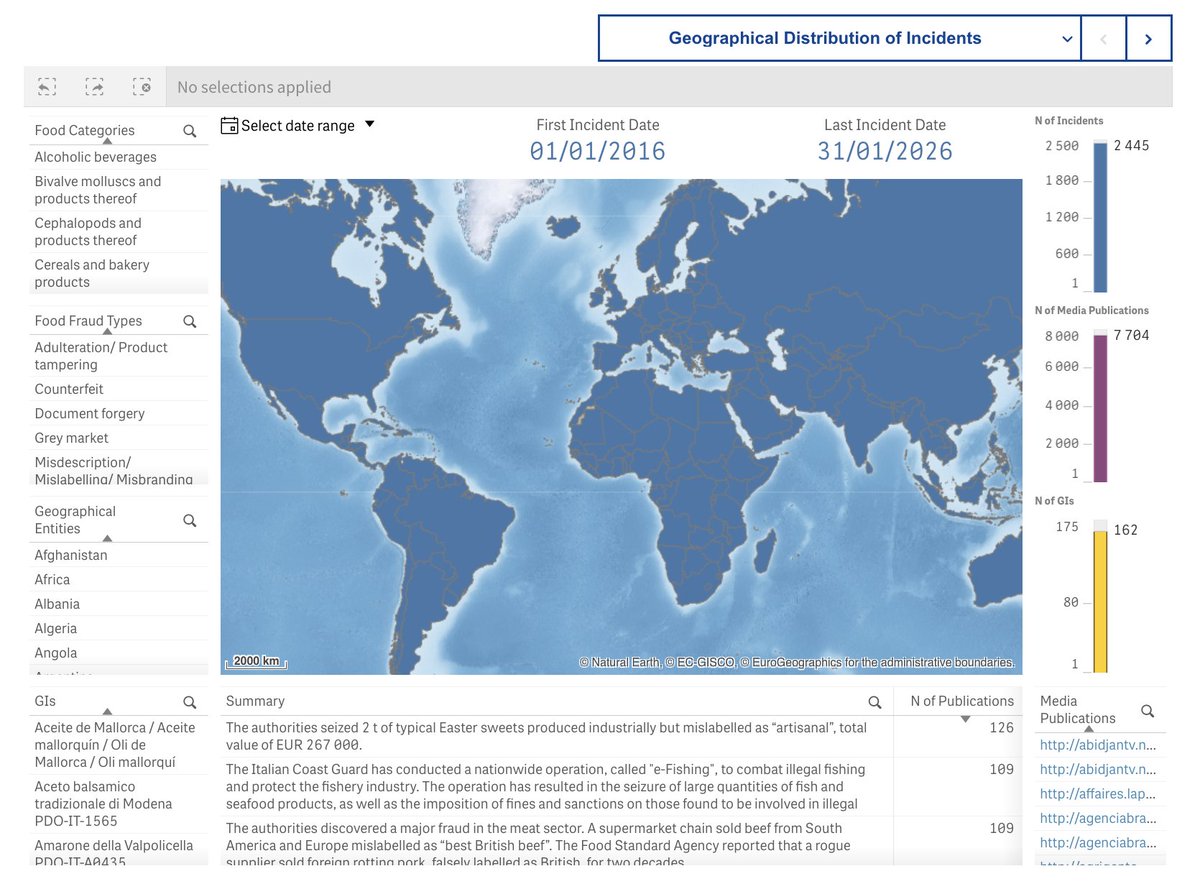This screenshot has width=1200, height=884.
Task: Select Aceto balsamico tradizionale di Modena
Action: pos(119,804)
